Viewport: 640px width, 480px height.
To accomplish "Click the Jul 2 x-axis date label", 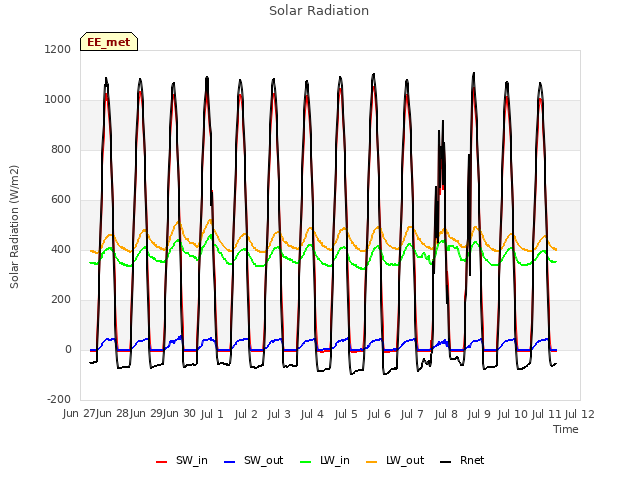I will pos(246,414).
